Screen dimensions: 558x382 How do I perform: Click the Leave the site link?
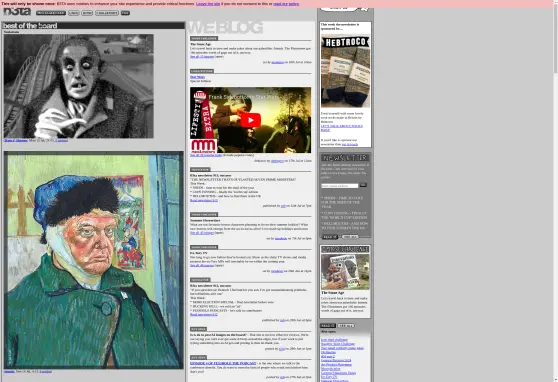click(208, 4)
